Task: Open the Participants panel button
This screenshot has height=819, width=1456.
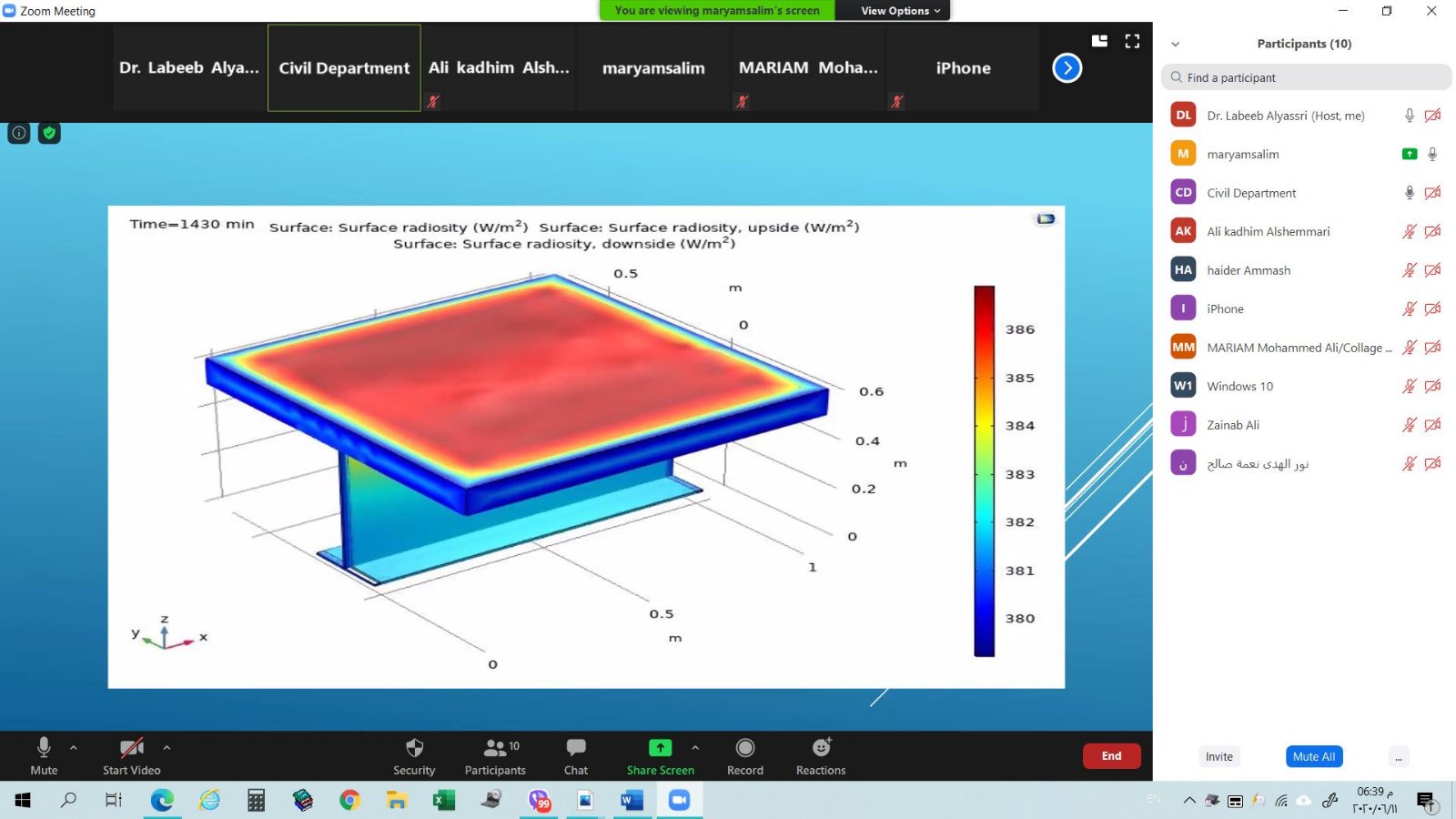Action: (495, 756)
